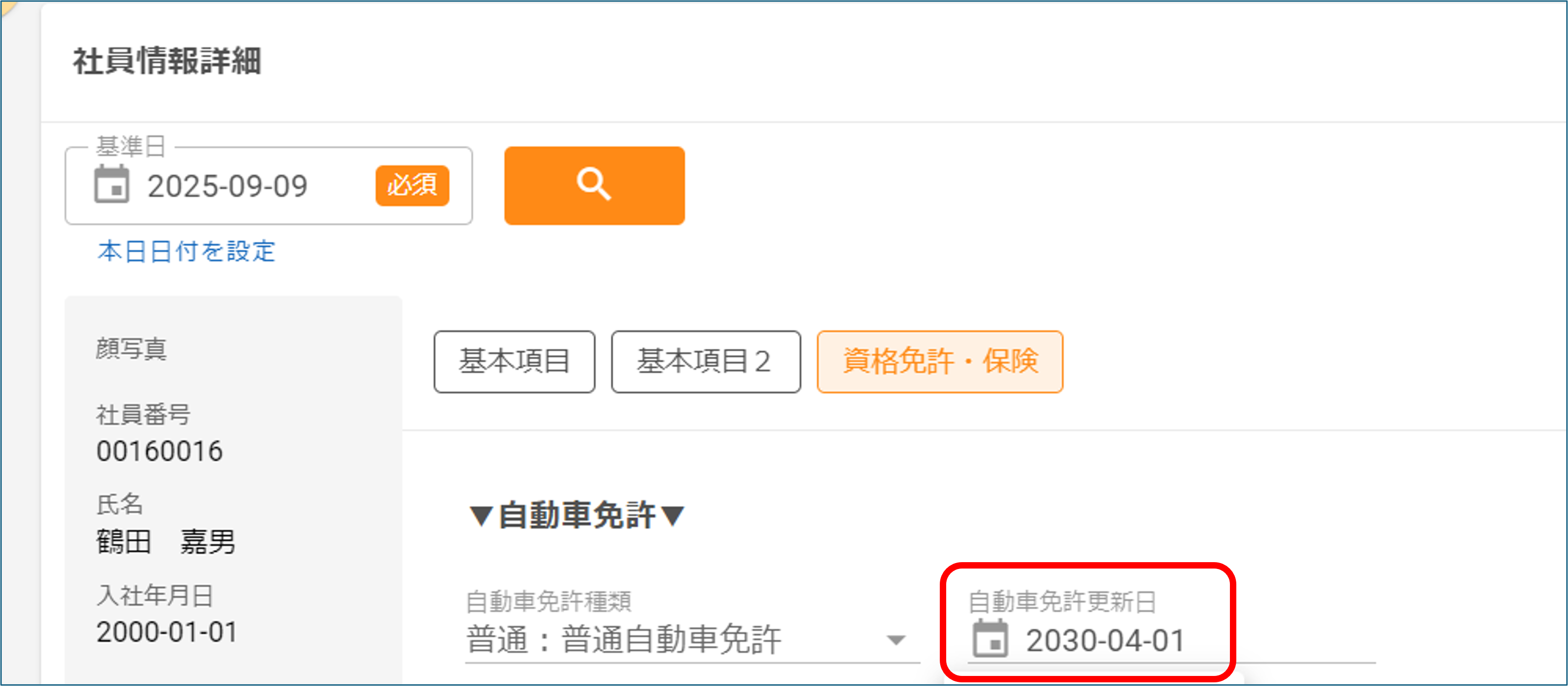Collapse the ▼自動車免許▼ section heading

point(577,515)
